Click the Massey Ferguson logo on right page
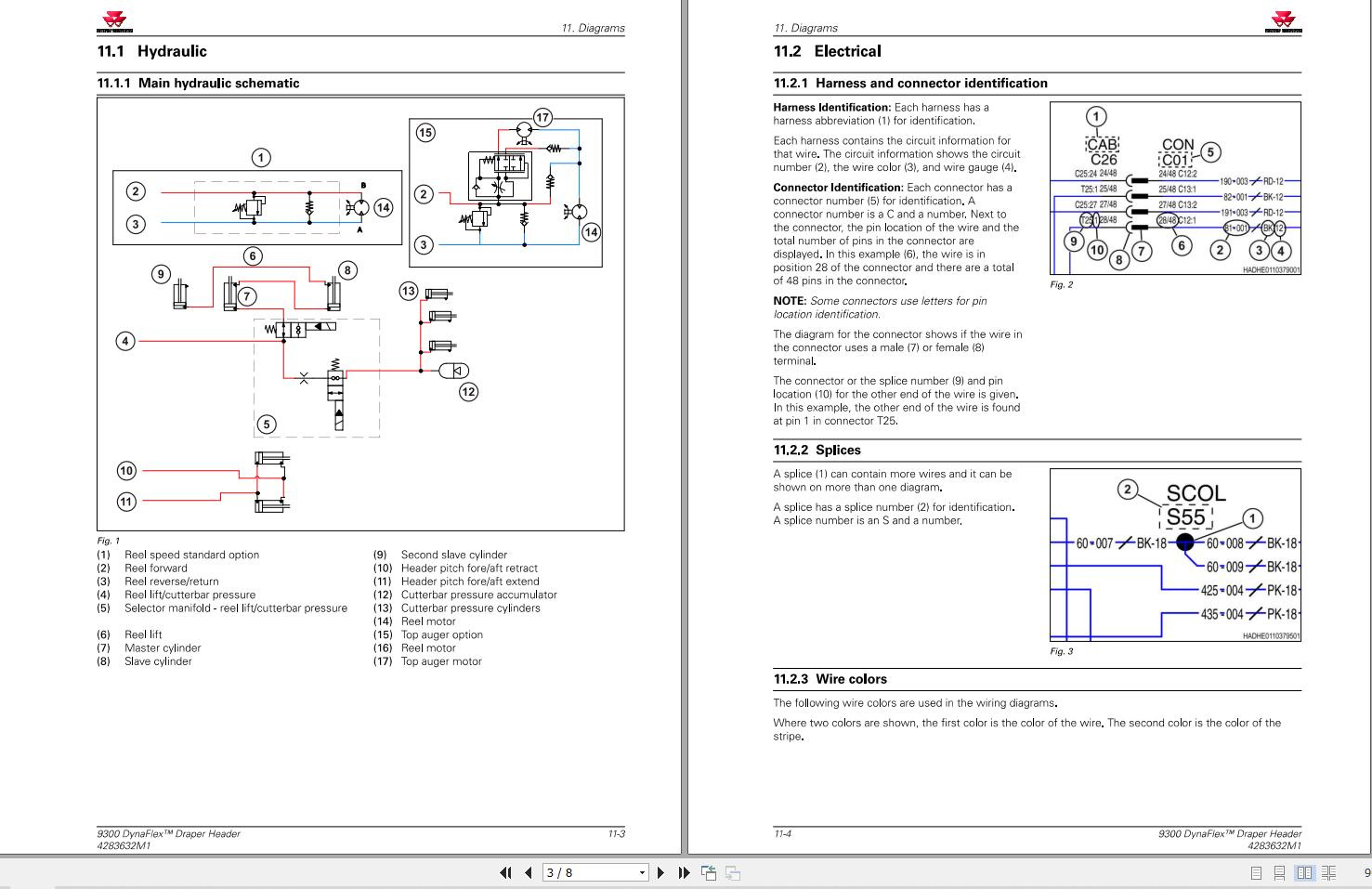The width and height of the screenshot is (1372, 889). coord(1283,21)
